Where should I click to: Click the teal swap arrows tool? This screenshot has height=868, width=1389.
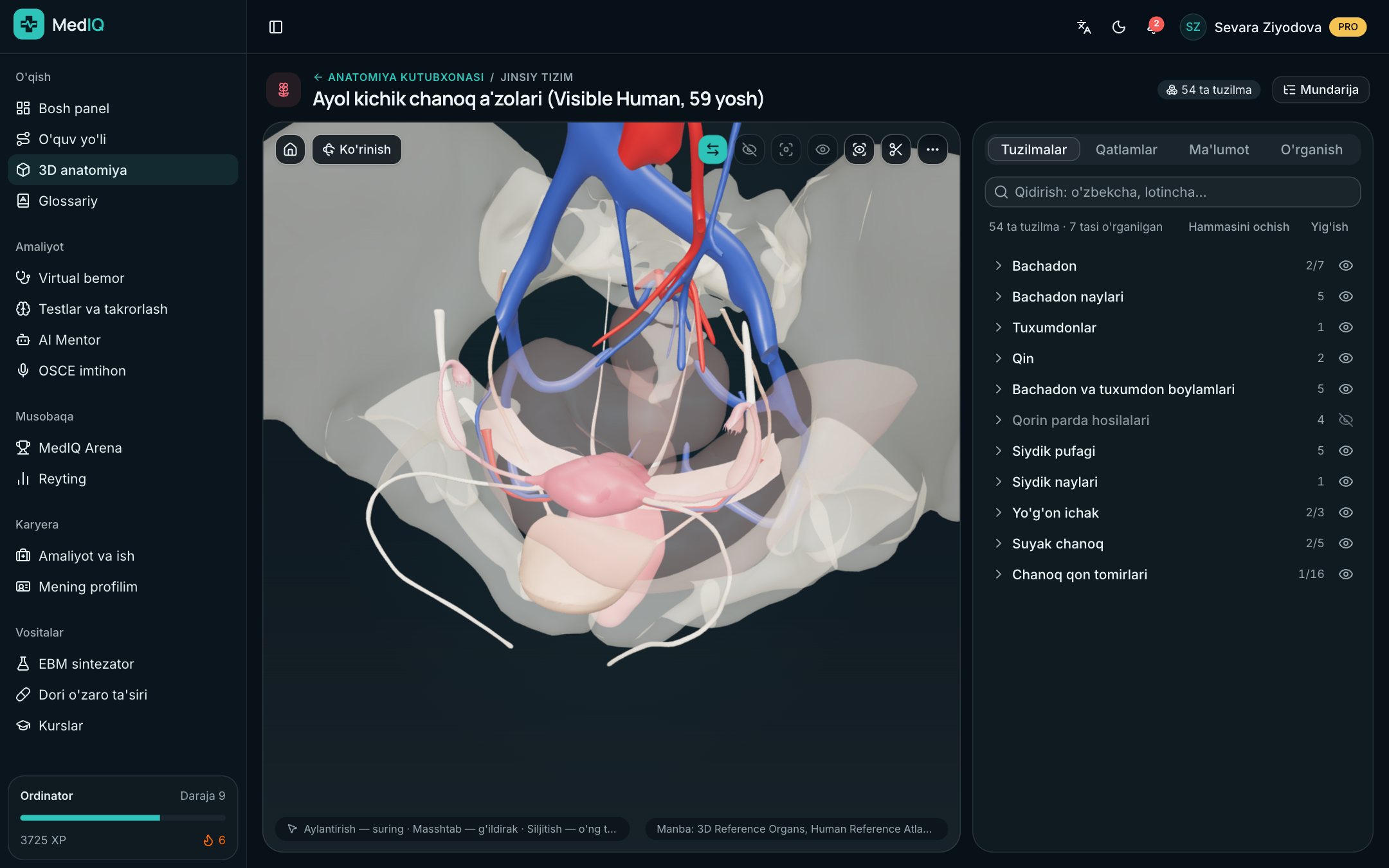pos(713,150)
